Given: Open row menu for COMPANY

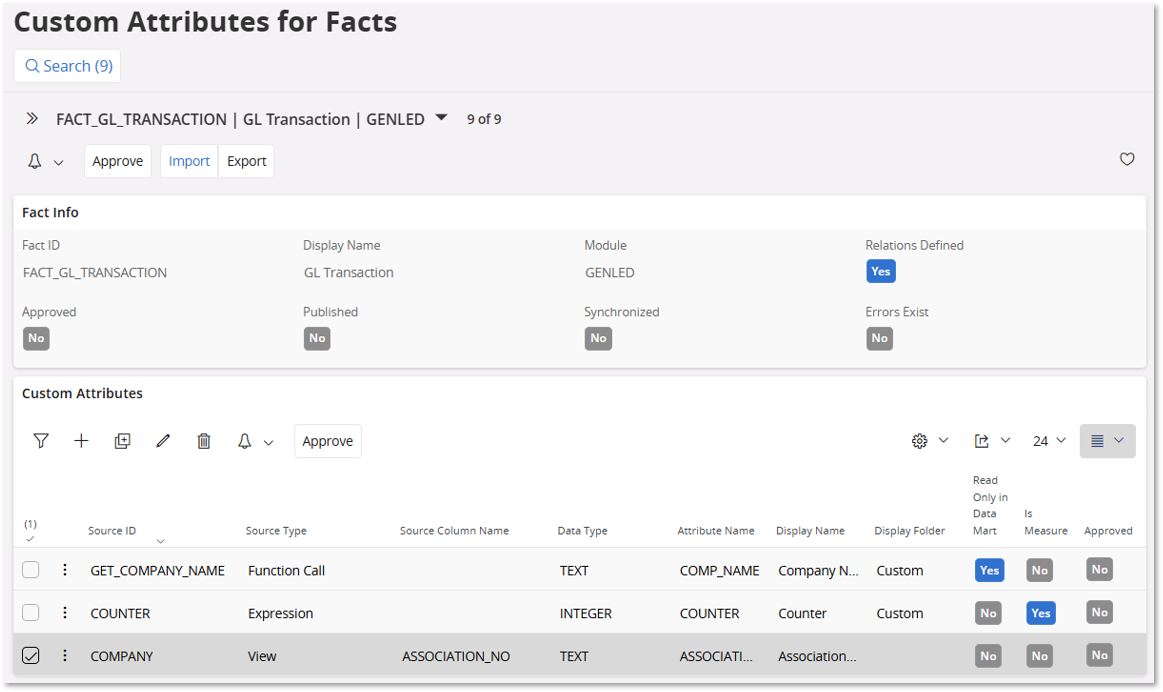Looking at the screenshot, I should [x=65, y=656].
